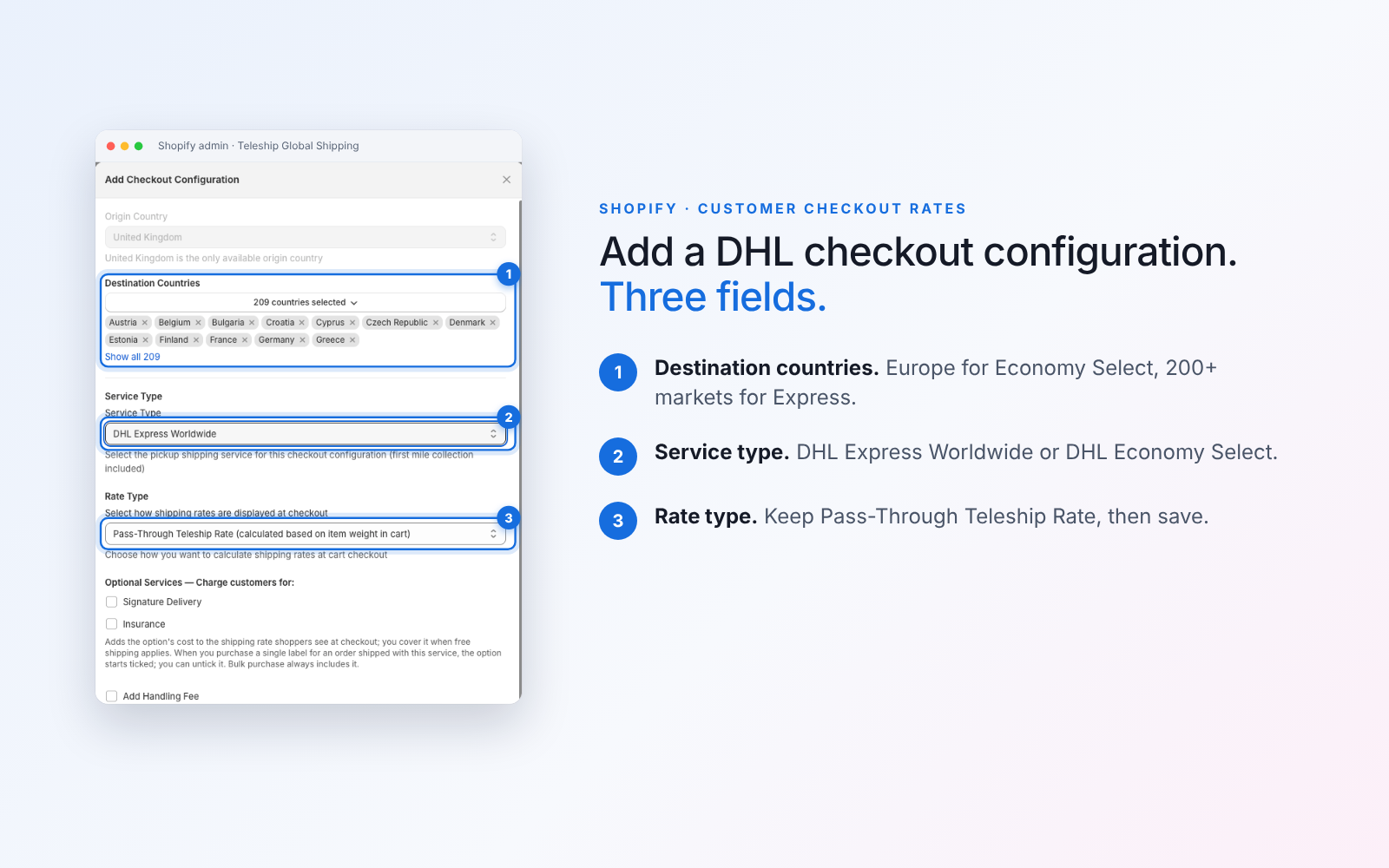Viewport: 1389px width, 868px height.
Task: Close the Add Checkout Configuration dialog
Action: click(506, 180)
